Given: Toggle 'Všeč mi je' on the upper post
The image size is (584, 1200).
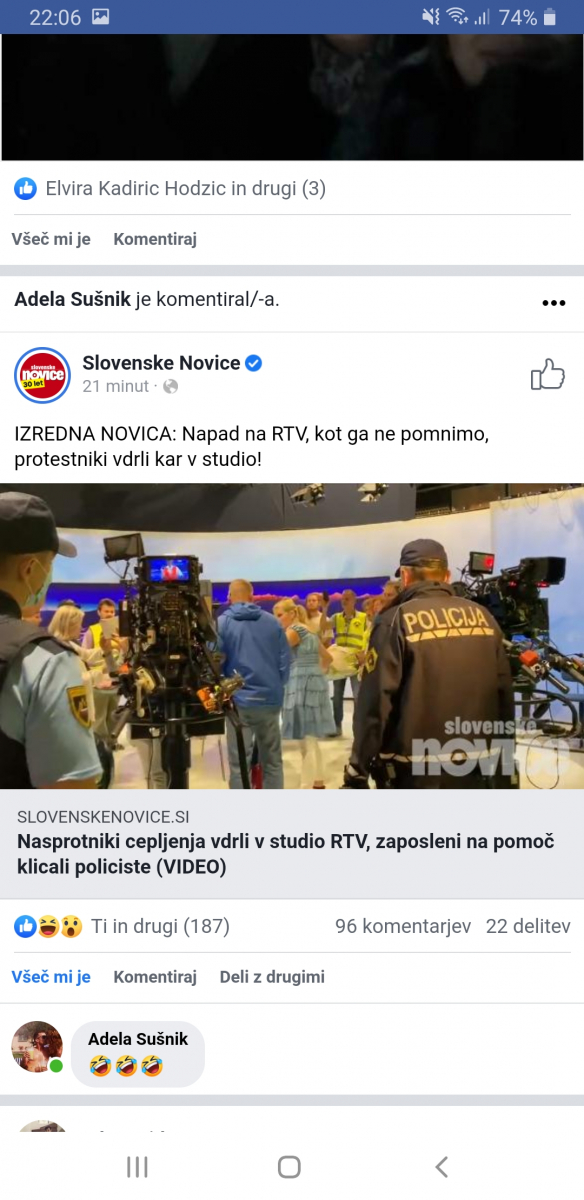Looking at the screenshot, I should [x=51, y=239].
